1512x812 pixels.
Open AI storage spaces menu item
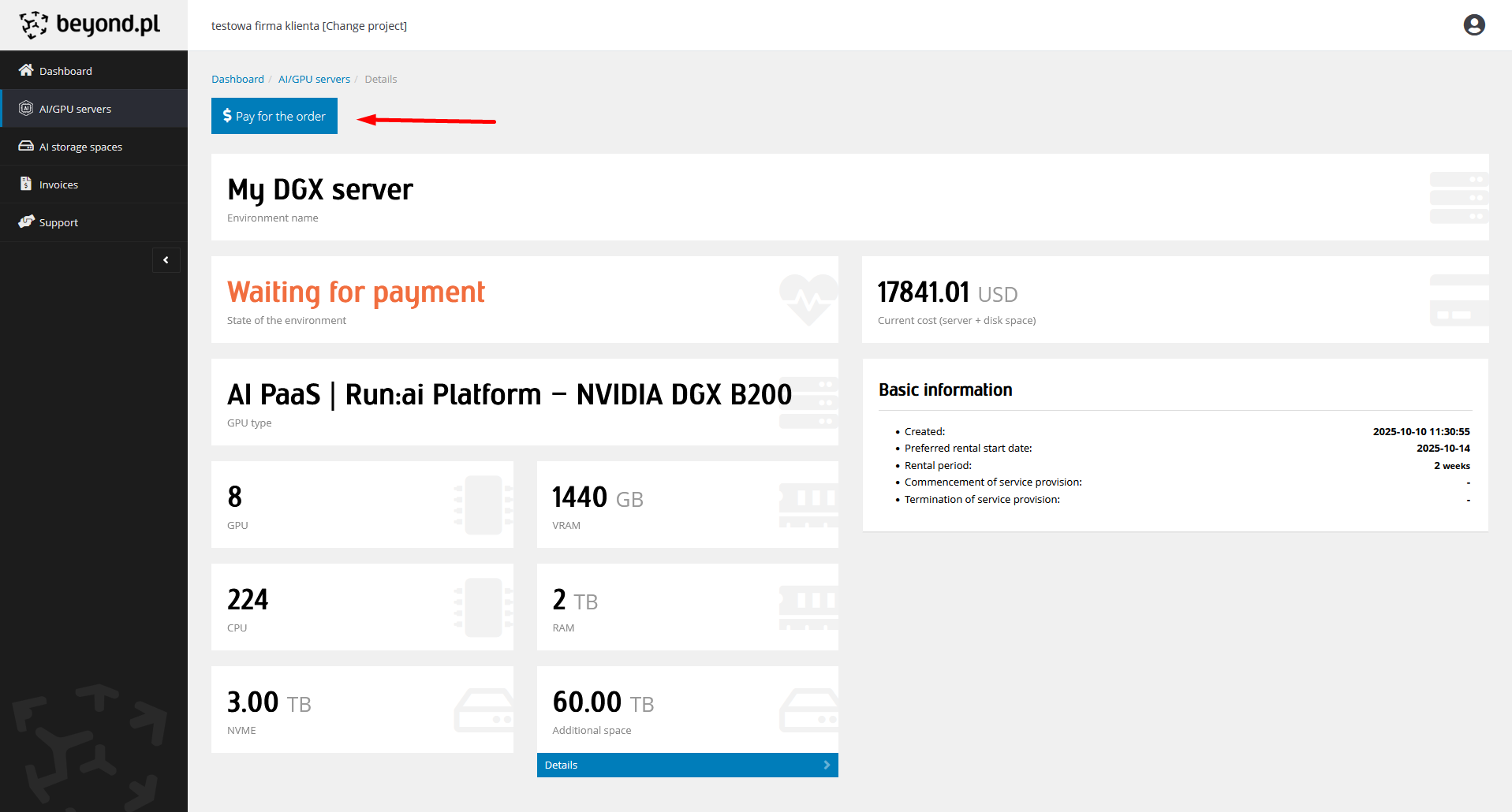click(x=94, y=147)
